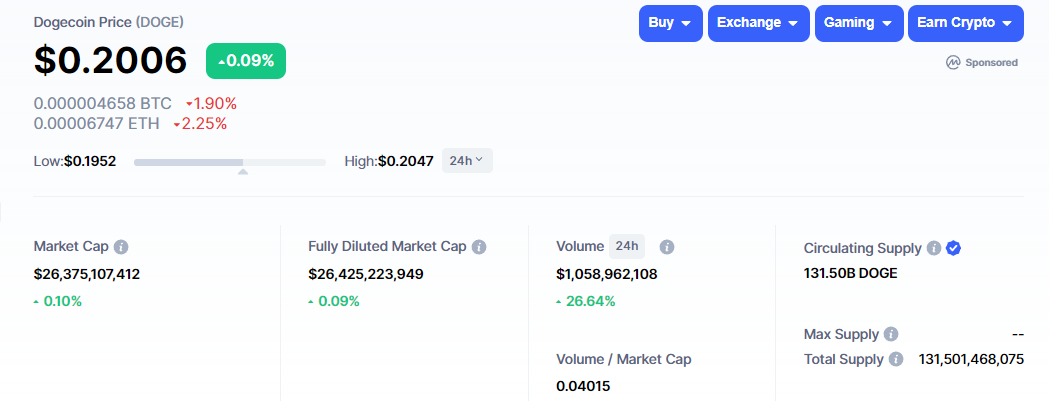Viewport: 1049px width, 415px height.
Task: Click the red 1.90% BTC change
Action: (x=211, y=104)
